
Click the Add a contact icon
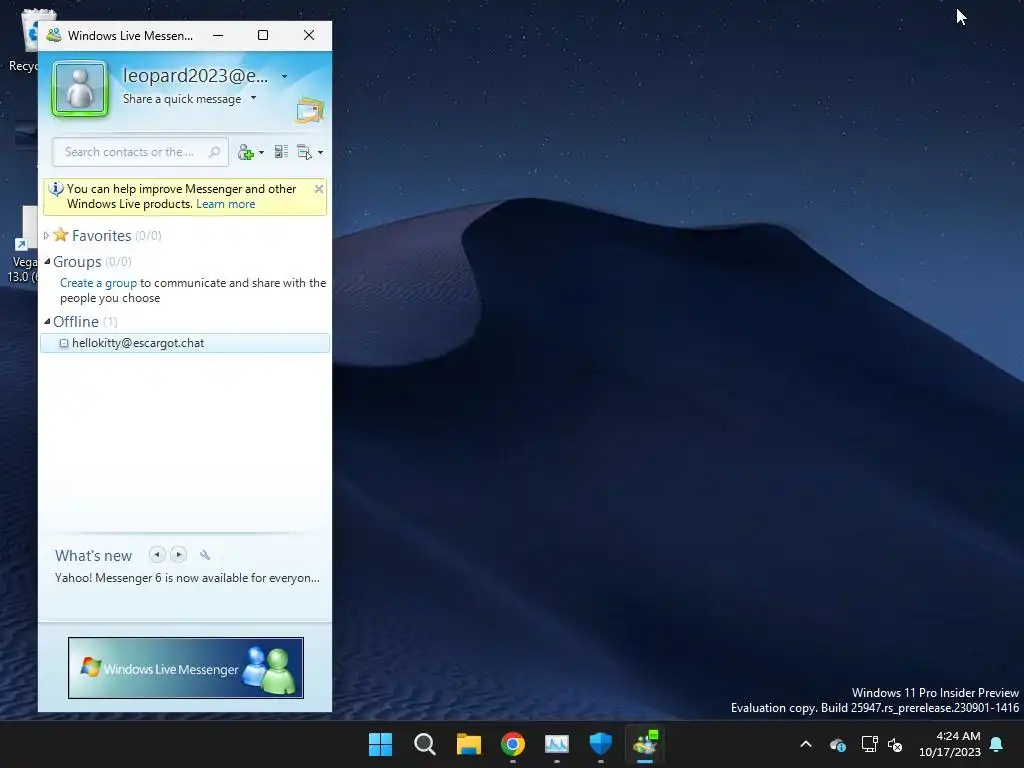(x=246, y=152)
